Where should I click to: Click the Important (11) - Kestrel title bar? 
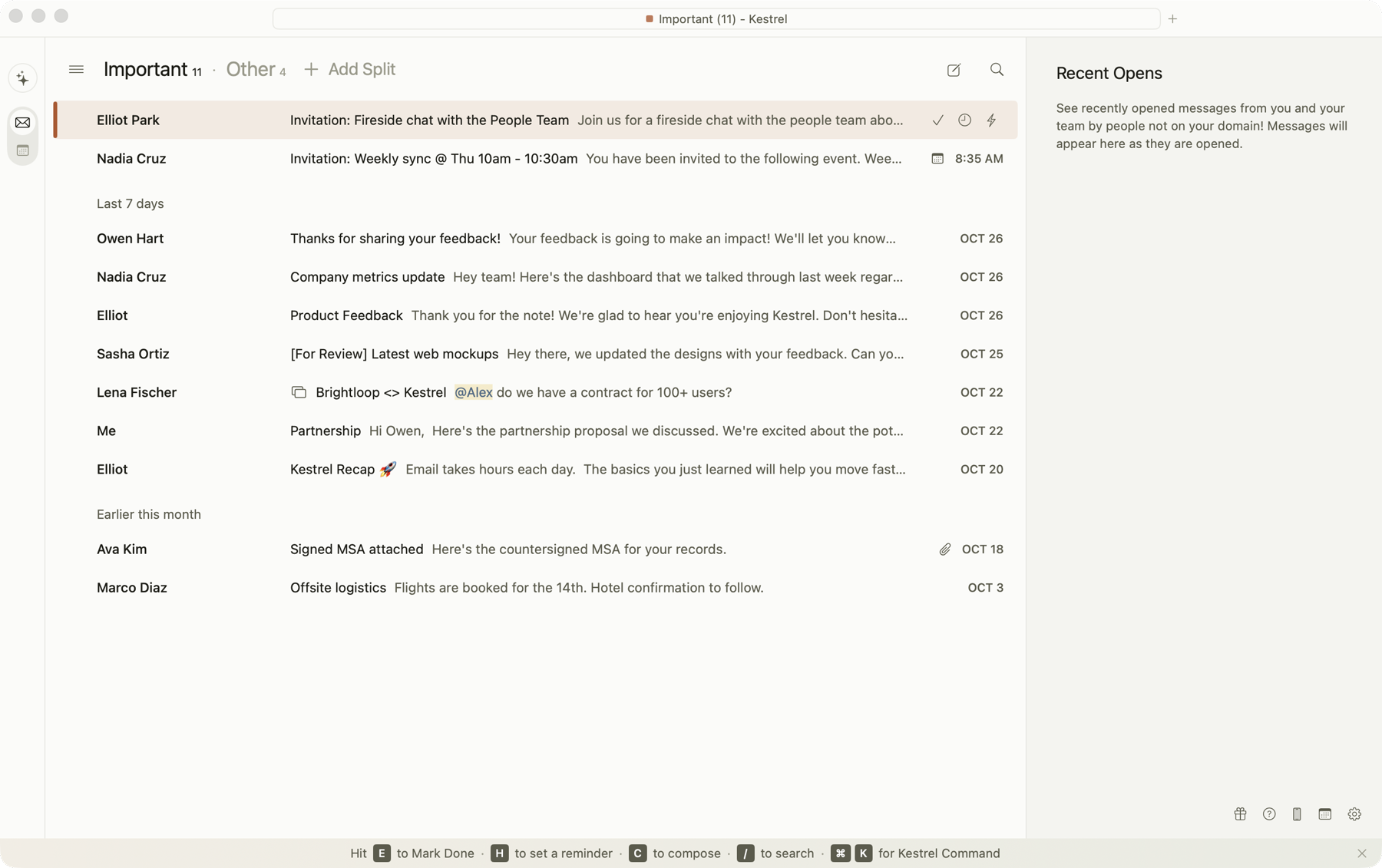pos(716,18)
